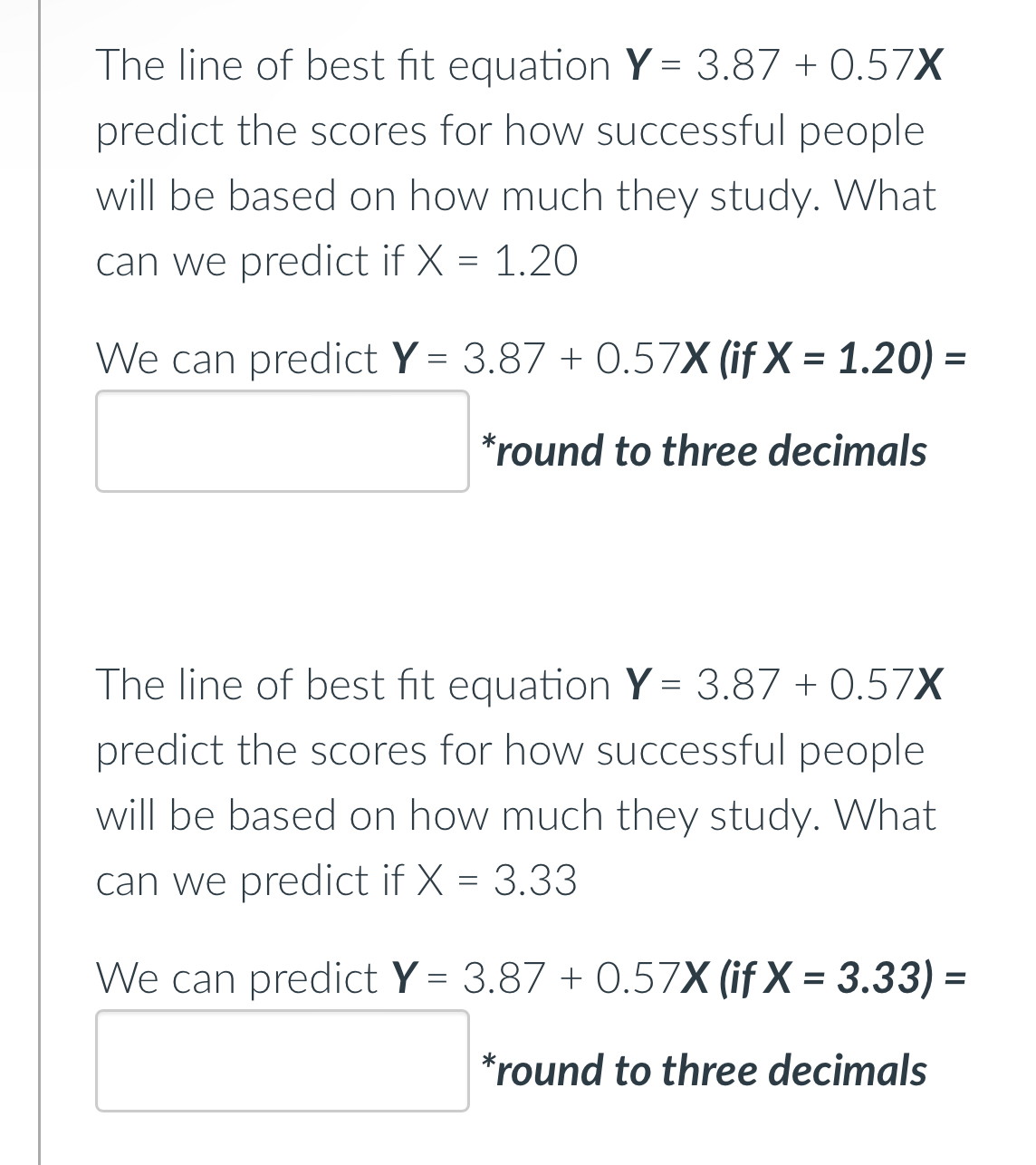Click 'We can predict Y' in second question
Viewport: 1036px width, 1165px height.
254,978
